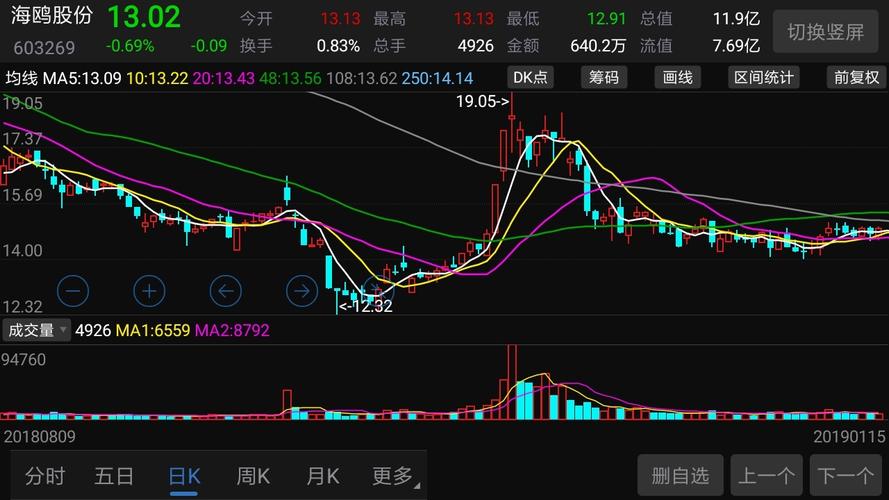Viewport: 889px width, 500px height.
Task: Tap the zoom out minus circle icon
Action: click(x=73, y=291)
